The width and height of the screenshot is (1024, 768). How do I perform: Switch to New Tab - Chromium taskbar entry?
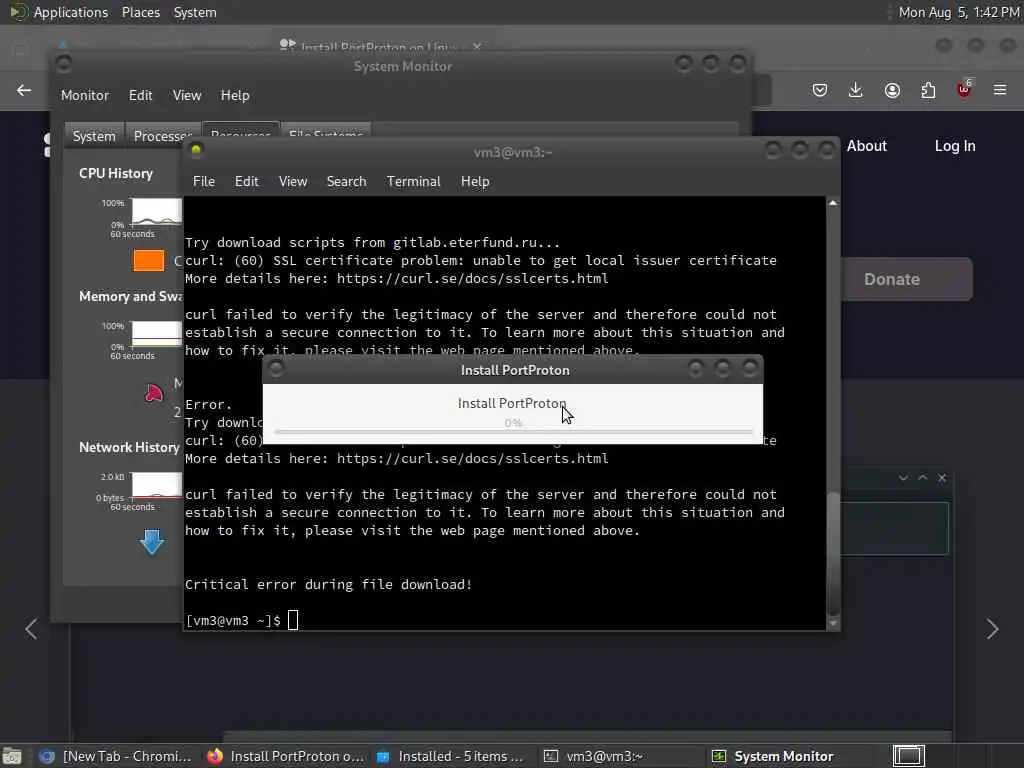point(116,756)
